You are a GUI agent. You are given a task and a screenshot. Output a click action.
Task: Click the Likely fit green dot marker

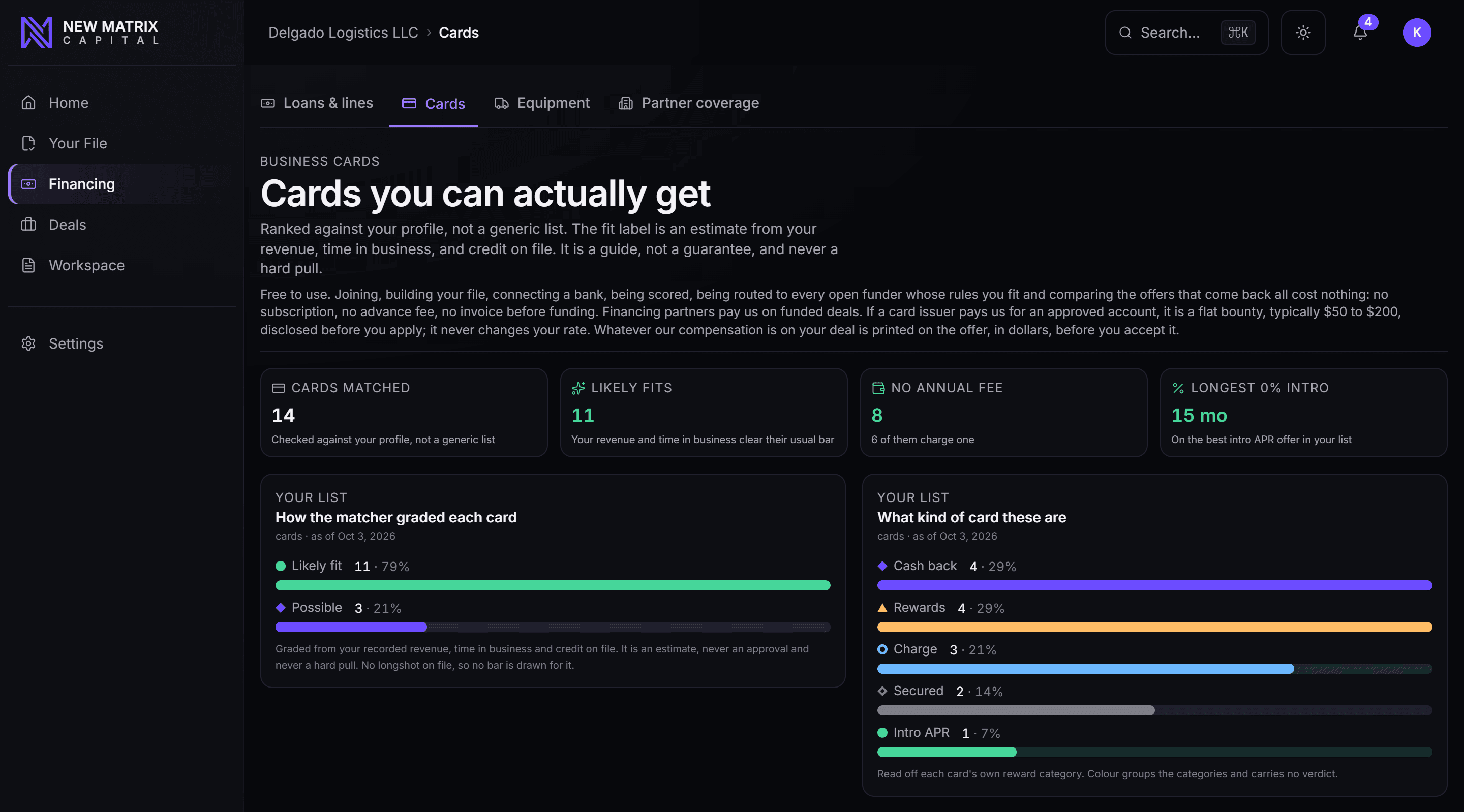click(x=280, y=566)
